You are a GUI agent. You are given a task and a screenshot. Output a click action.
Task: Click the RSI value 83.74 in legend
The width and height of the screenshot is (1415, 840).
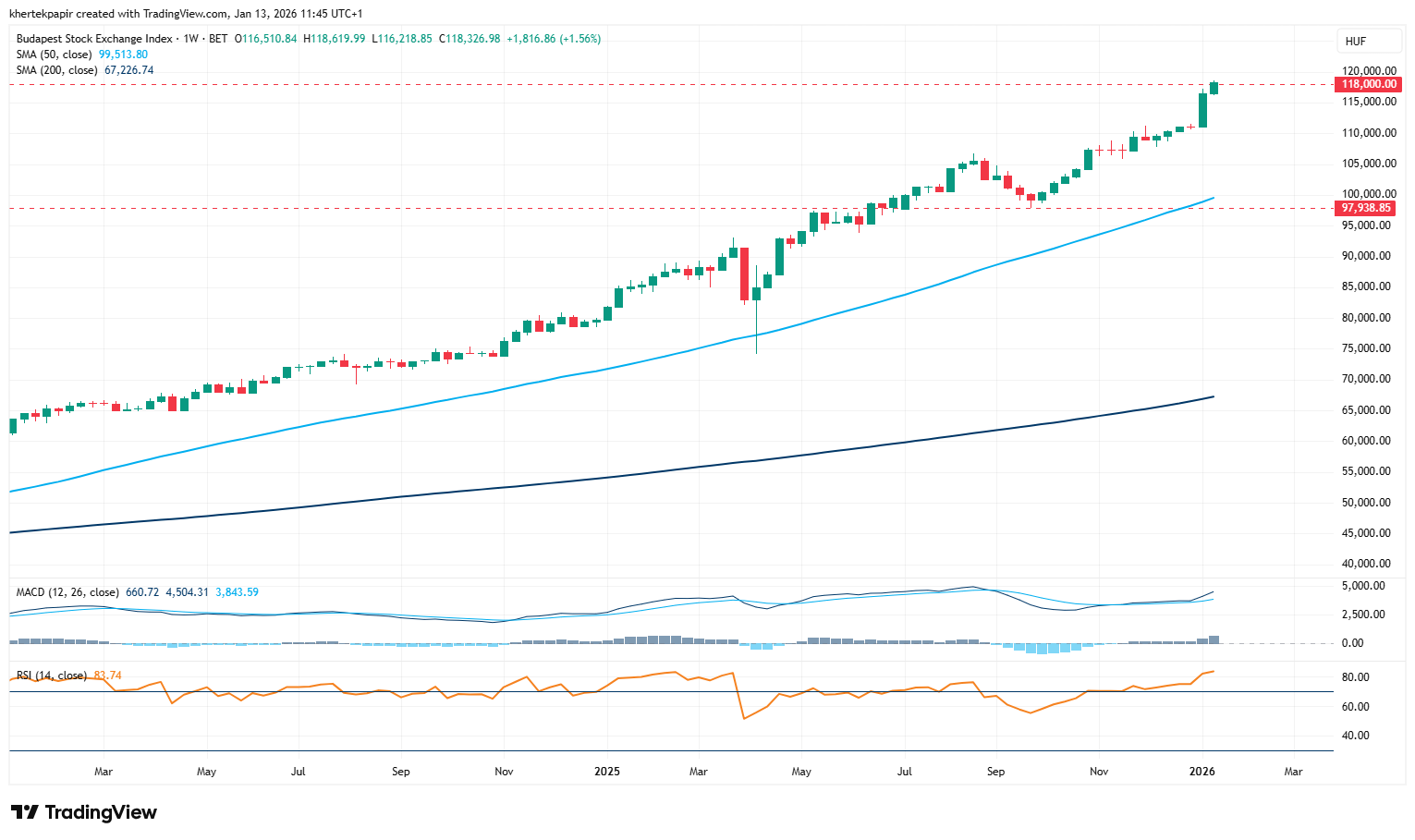108,676
